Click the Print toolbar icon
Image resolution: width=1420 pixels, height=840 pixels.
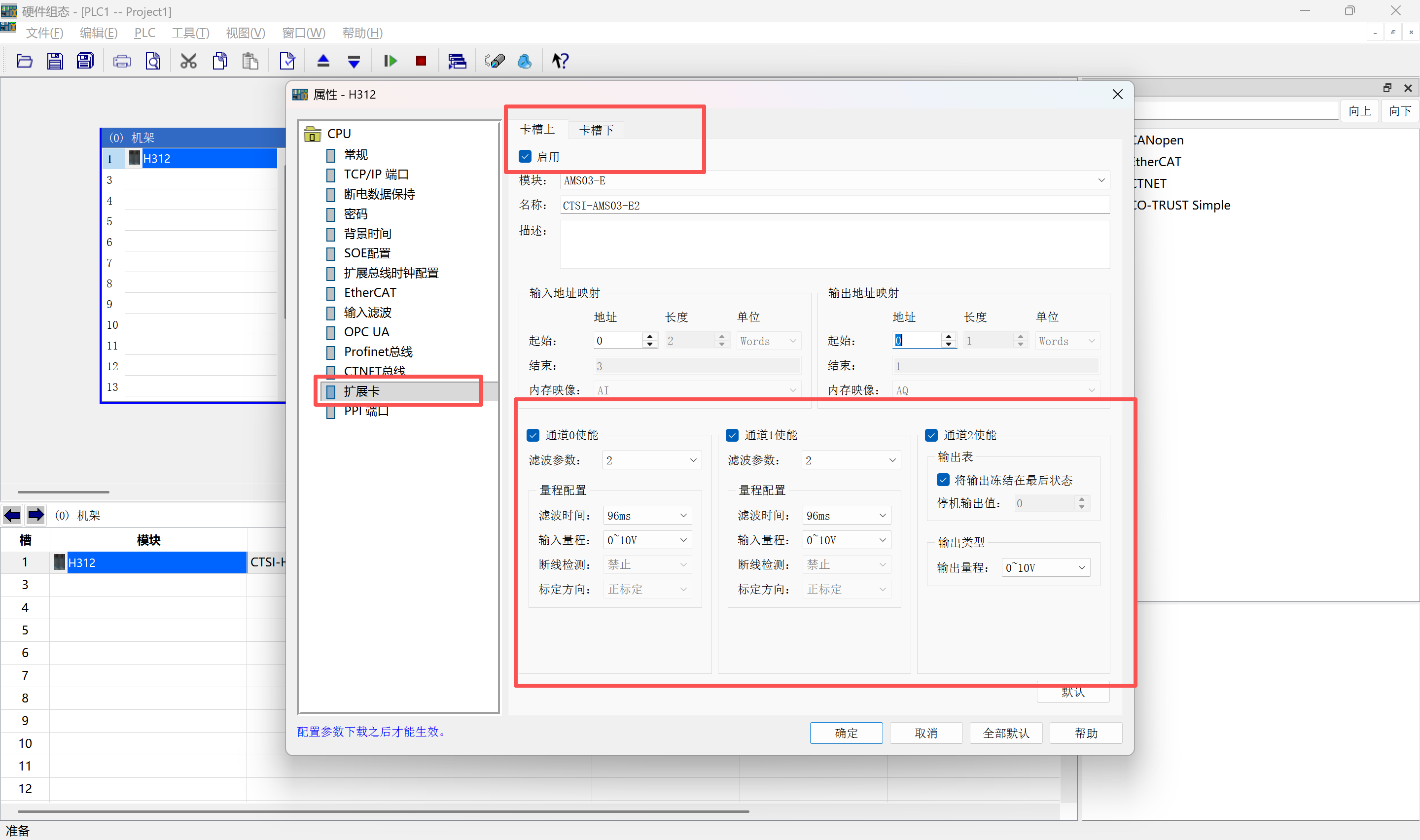point(122,61)
